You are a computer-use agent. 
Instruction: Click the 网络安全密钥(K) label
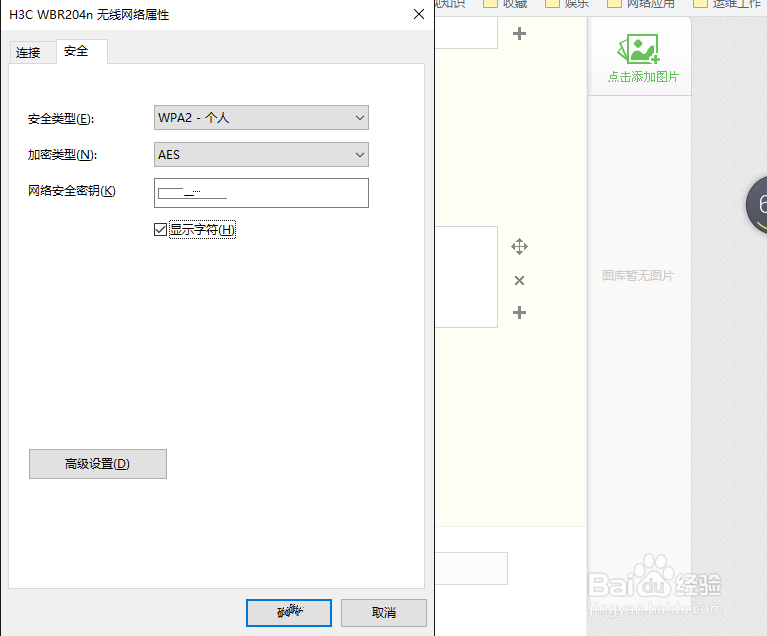click(71, 191)
